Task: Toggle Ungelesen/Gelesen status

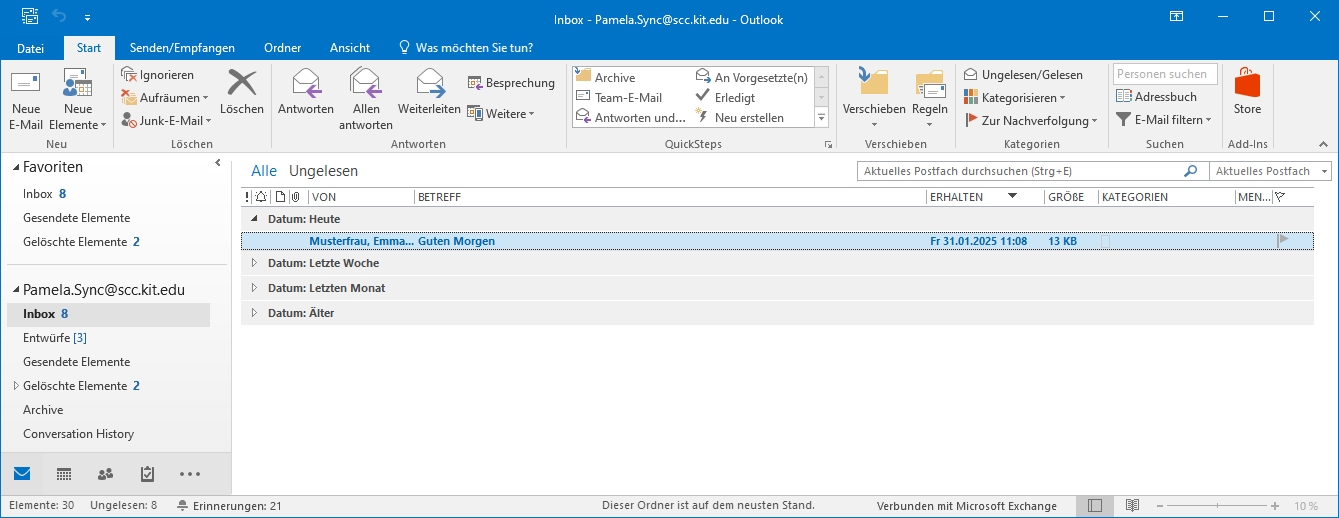Action: (1023, 75)
